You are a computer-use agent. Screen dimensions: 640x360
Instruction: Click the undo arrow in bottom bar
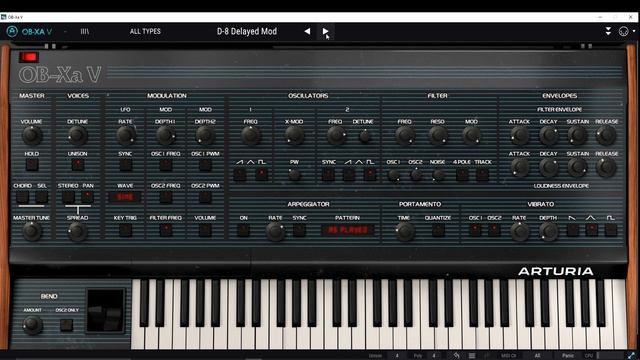456,356
